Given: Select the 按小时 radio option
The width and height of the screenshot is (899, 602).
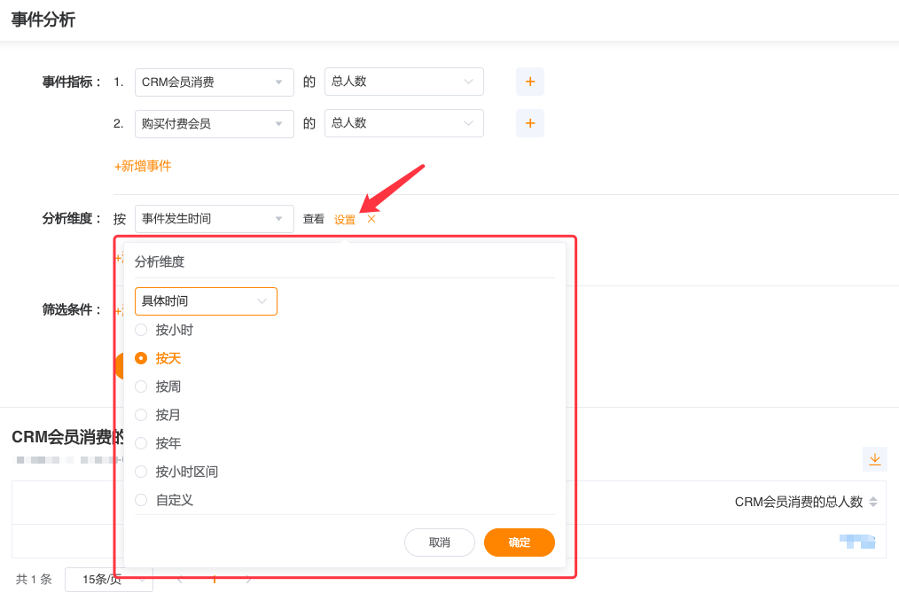Looking at the screenshot, I should pos(141,329).
